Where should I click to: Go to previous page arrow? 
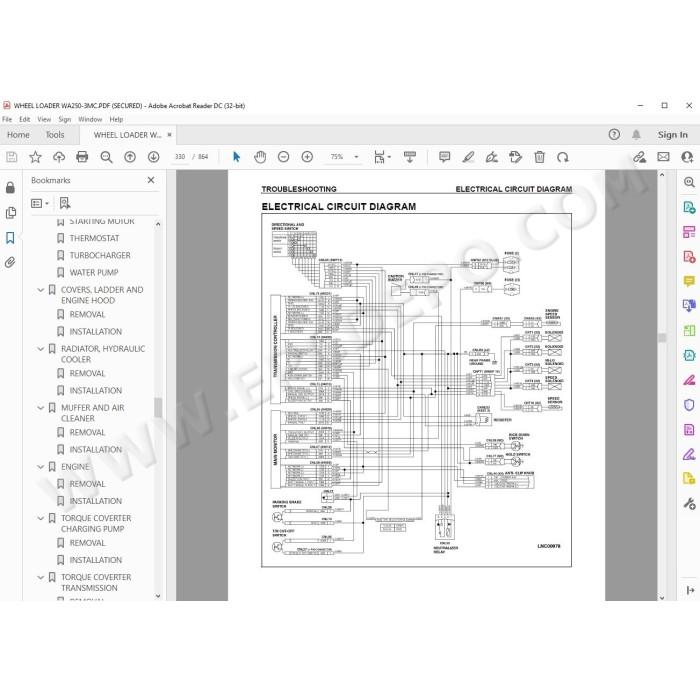pos(130,157)
